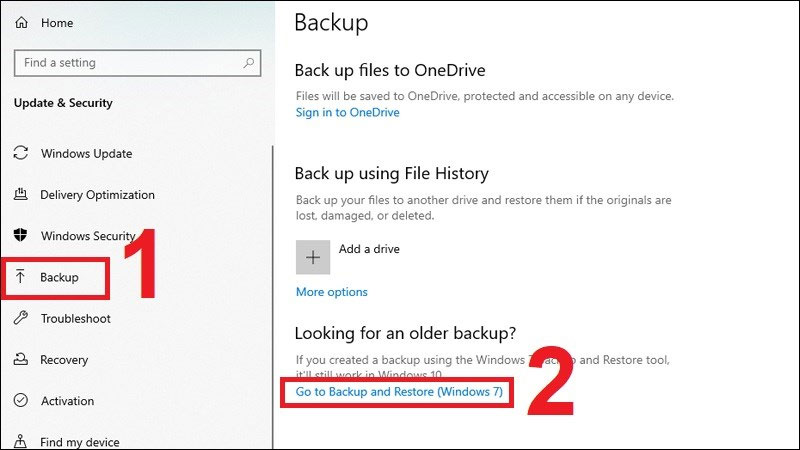Open Go to Backup and Restore (Windows 7)
Image resolution: width=800 pixels, height=450 pixels.
(x=399, y=392)
